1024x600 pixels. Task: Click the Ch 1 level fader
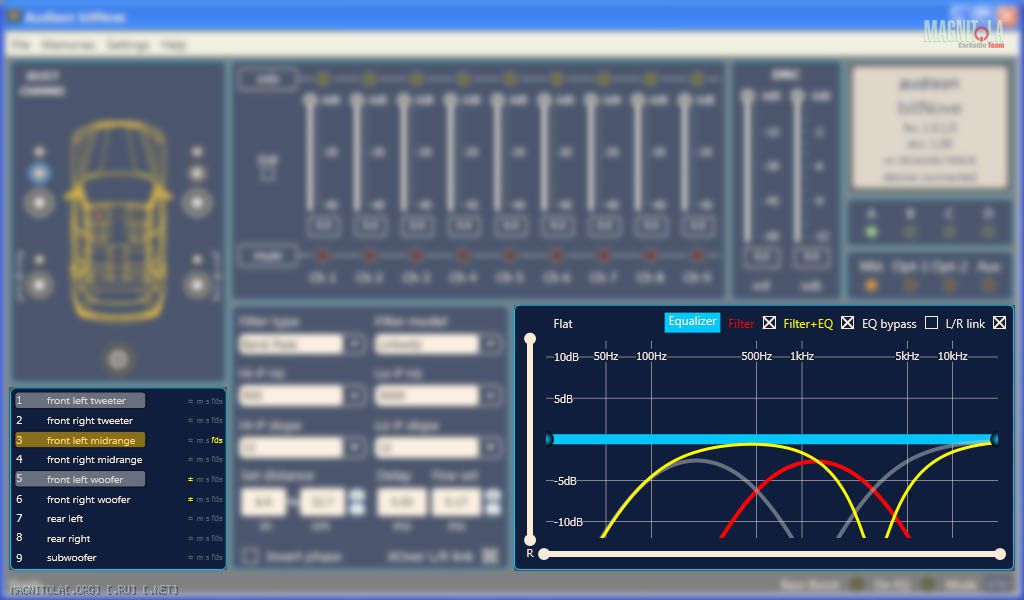(310, 101)
